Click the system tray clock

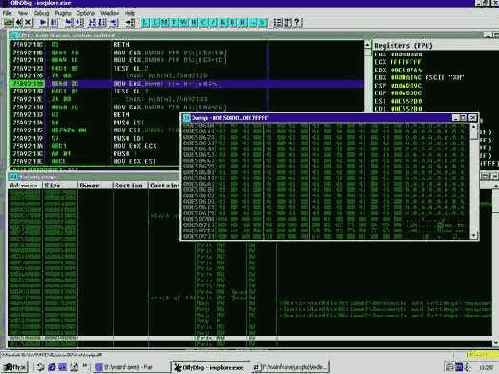point(486,367)
